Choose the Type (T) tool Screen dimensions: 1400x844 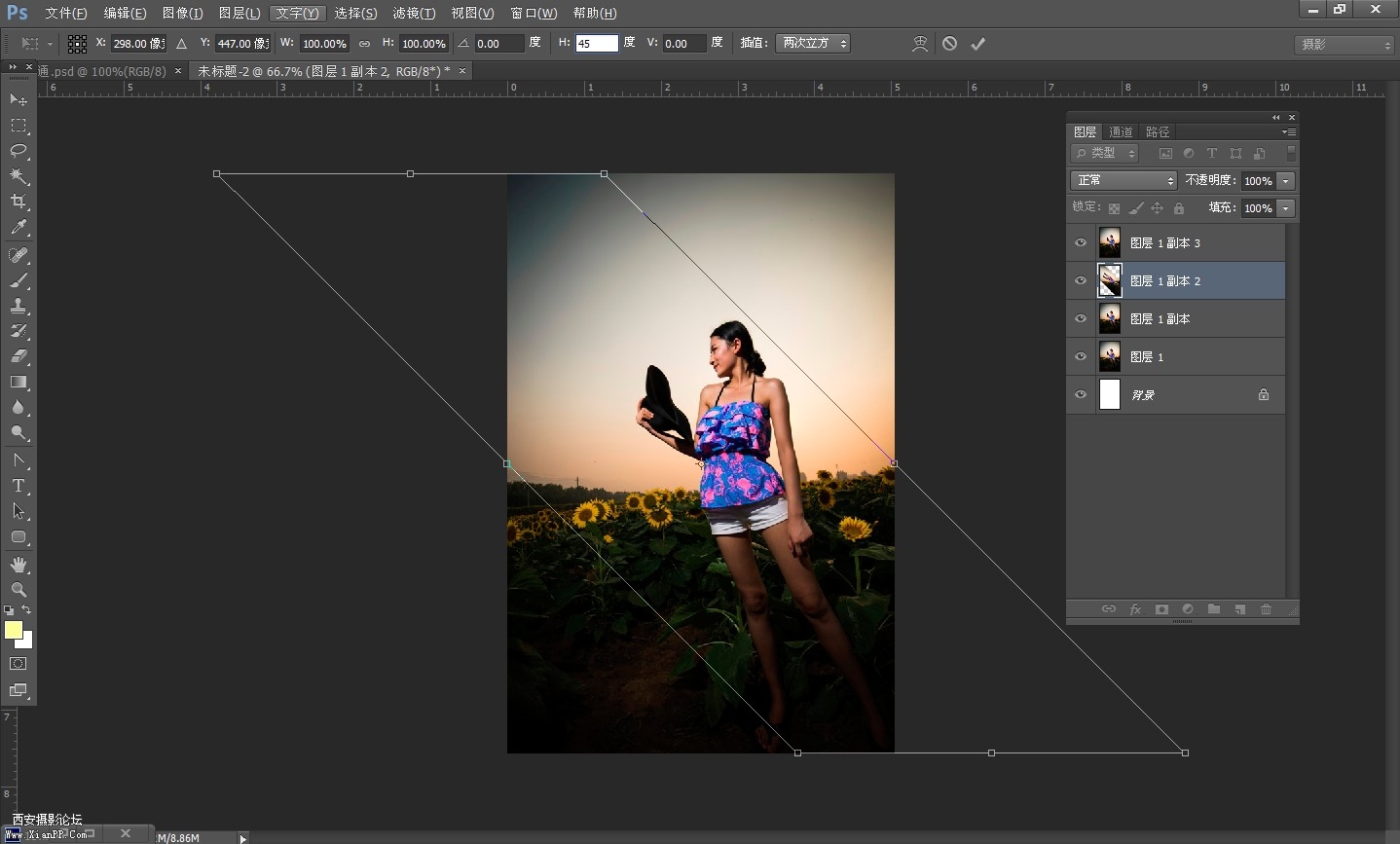pyautogui.click(x=18, y=486)
